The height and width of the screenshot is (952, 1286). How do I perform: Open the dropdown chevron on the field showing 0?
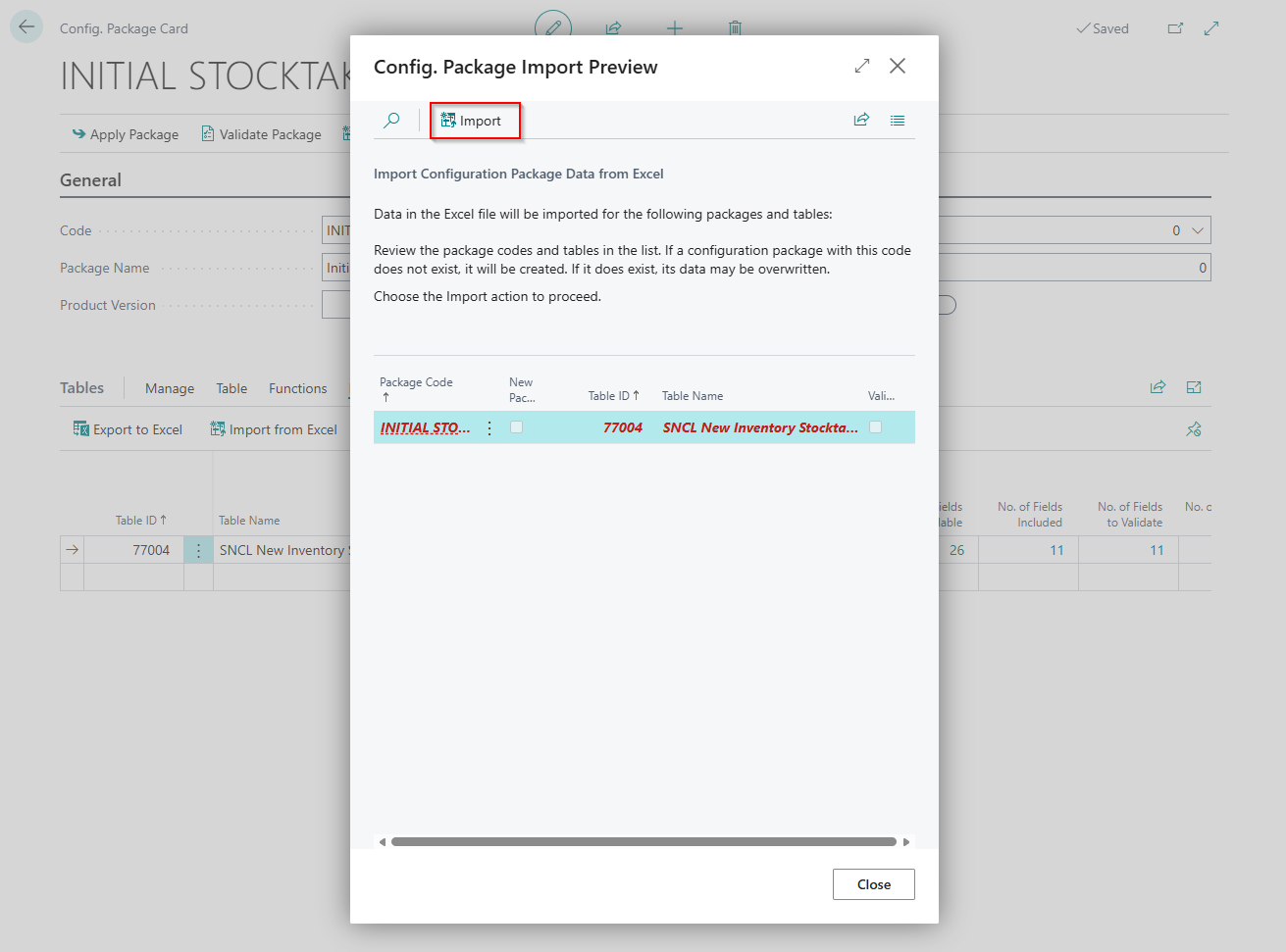point(1198,230)
